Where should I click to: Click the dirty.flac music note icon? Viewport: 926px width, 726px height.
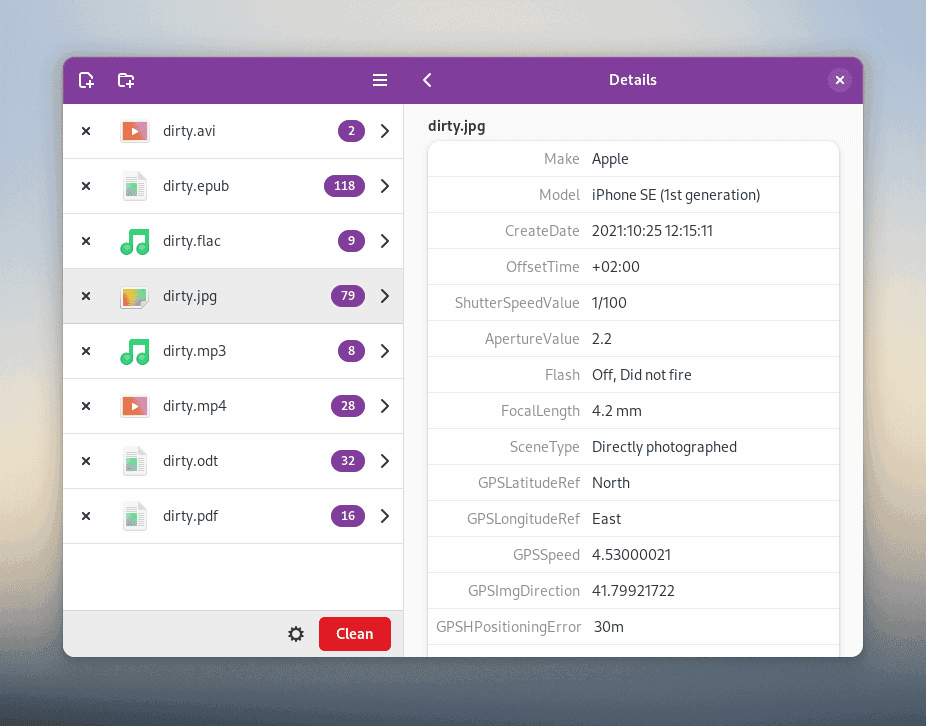click(135, 241)
